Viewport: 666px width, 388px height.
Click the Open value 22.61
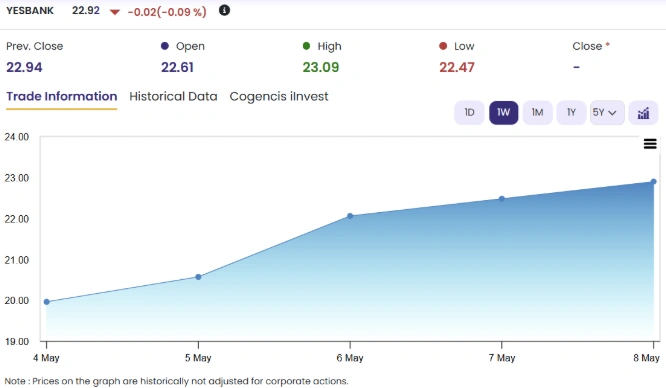pyautogui.click(x=177, y=67)
